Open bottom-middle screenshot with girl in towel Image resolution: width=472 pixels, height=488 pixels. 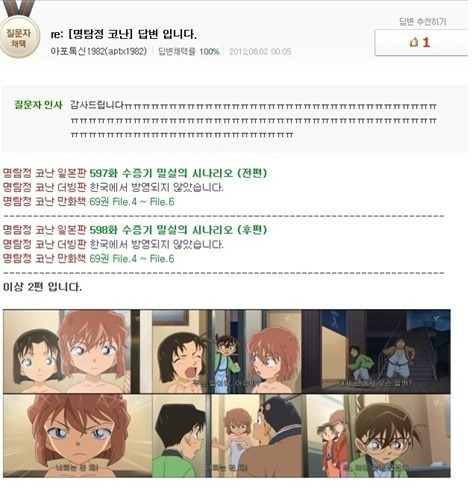click(x=228, y=436)
